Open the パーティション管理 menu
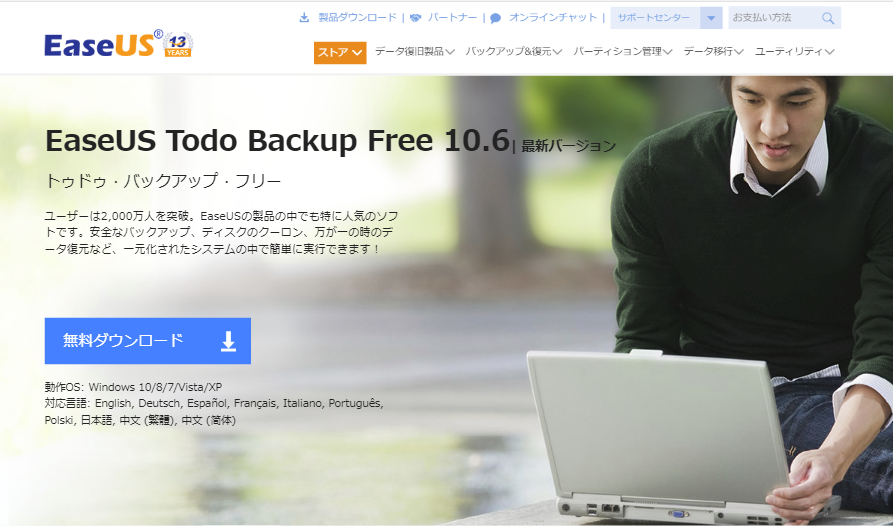This screenshot has height=526, width=893. click(622, 52)
